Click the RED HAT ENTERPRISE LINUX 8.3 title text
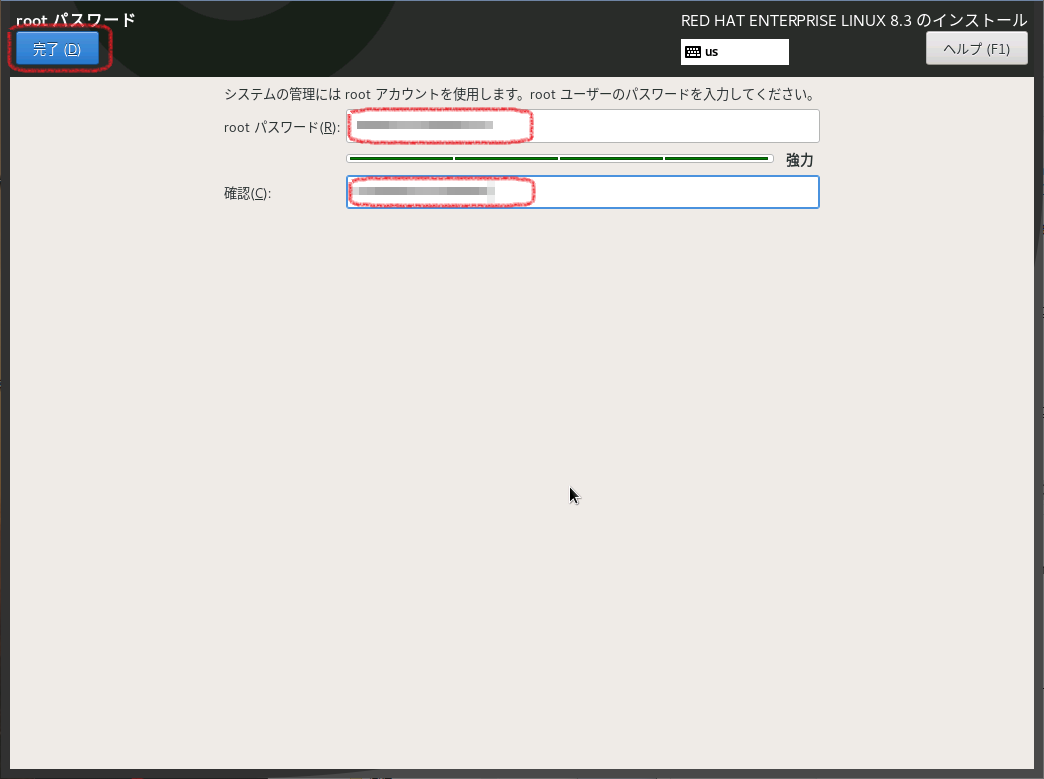The image size is (1044, 779). tap(854, 21)
